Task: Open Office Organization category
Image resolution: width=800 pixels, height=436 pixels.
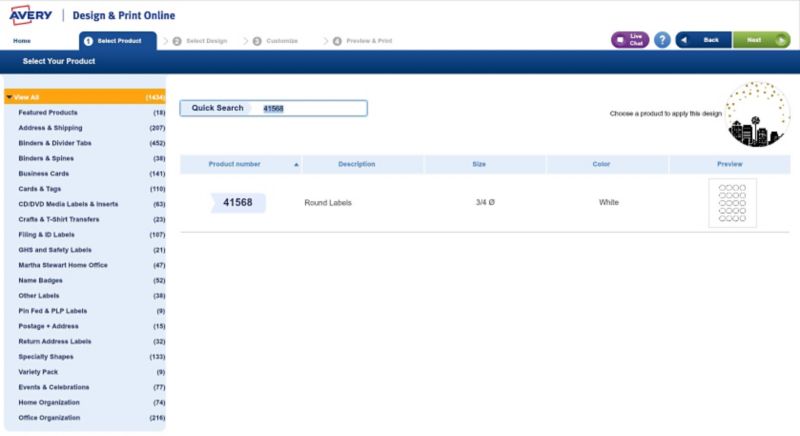Action: [49, 418]
